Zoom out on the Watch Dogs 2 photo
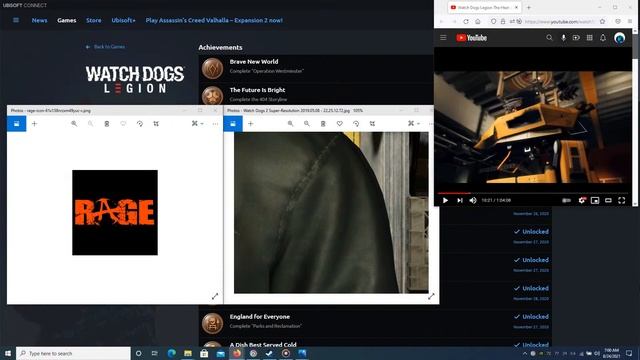 [x=307, y=124]
